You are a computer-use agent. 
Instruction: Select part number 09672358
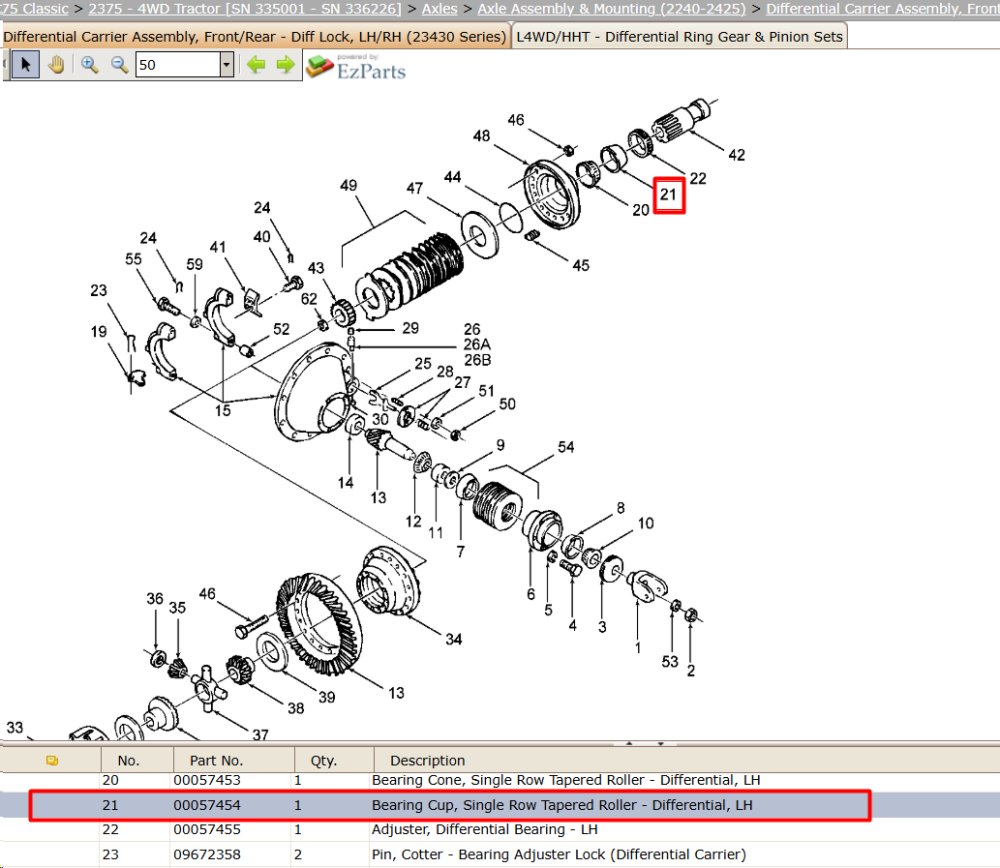click(x=207, y=854)
